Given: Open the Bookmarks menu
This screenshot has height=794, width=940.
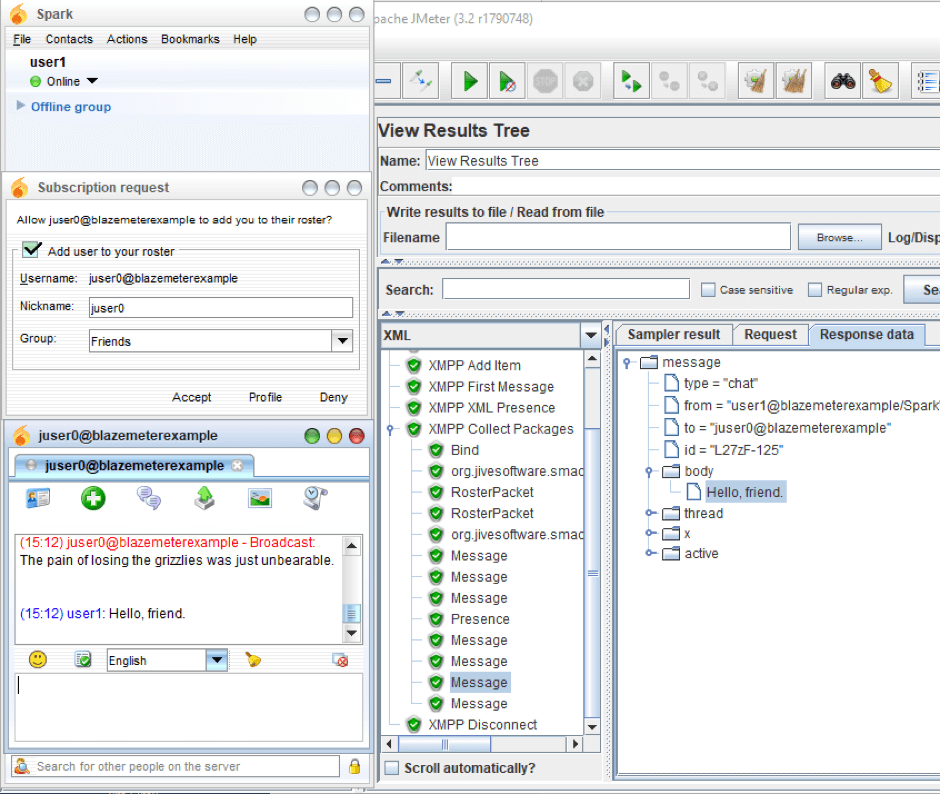Looking at the screenshot, I should pos(191,39).
